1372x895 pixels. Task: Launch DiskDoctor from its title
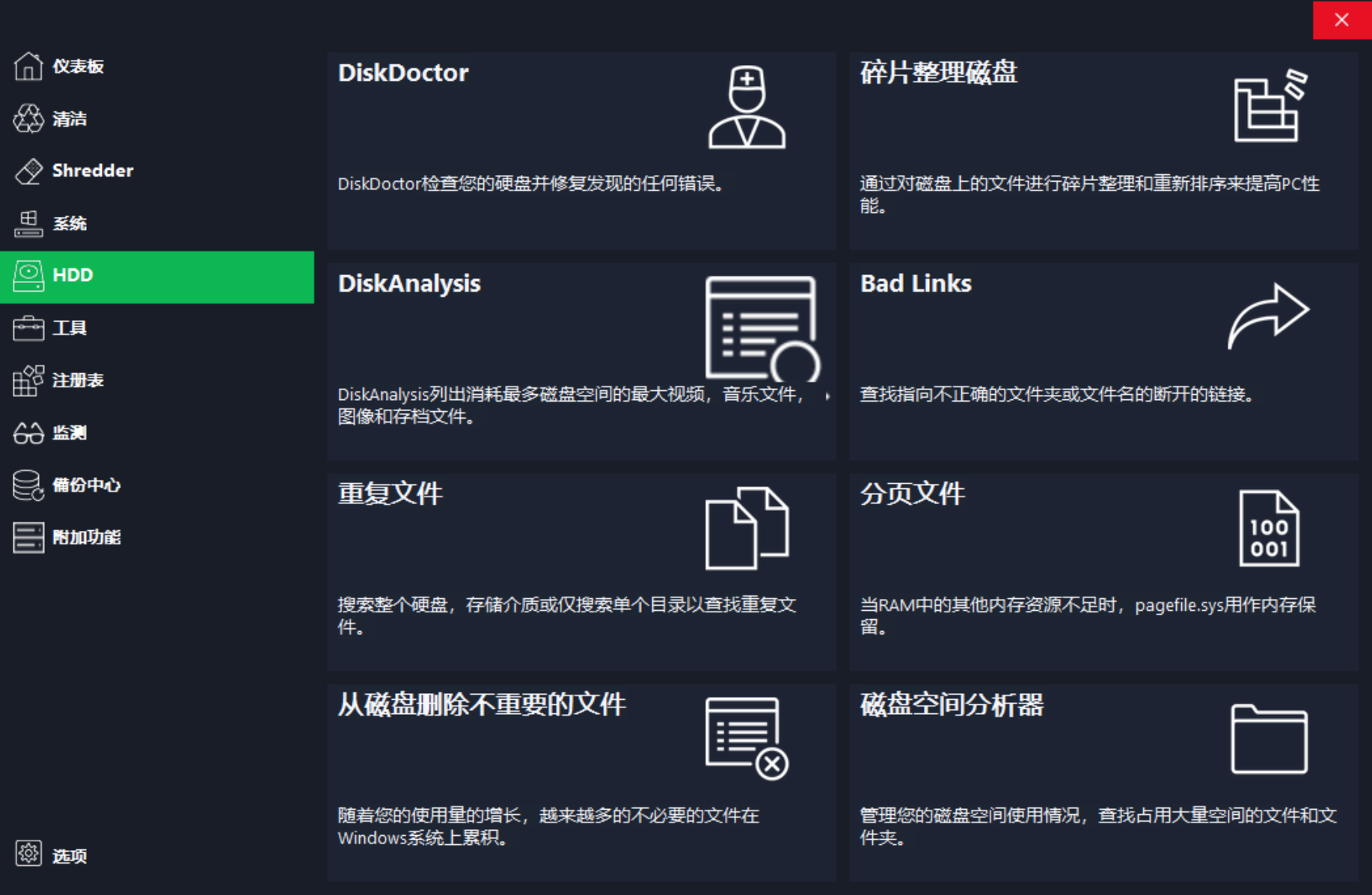402,73
